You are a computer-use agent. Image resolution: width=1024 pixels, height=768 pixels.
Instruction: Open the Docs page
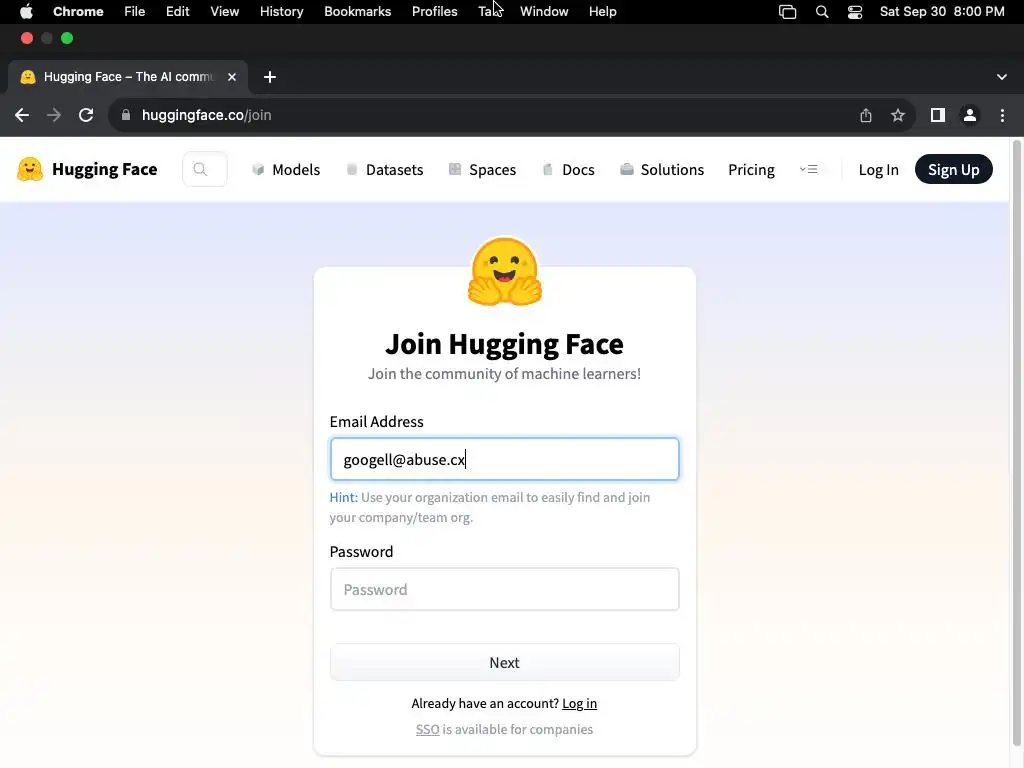(568, 170)
